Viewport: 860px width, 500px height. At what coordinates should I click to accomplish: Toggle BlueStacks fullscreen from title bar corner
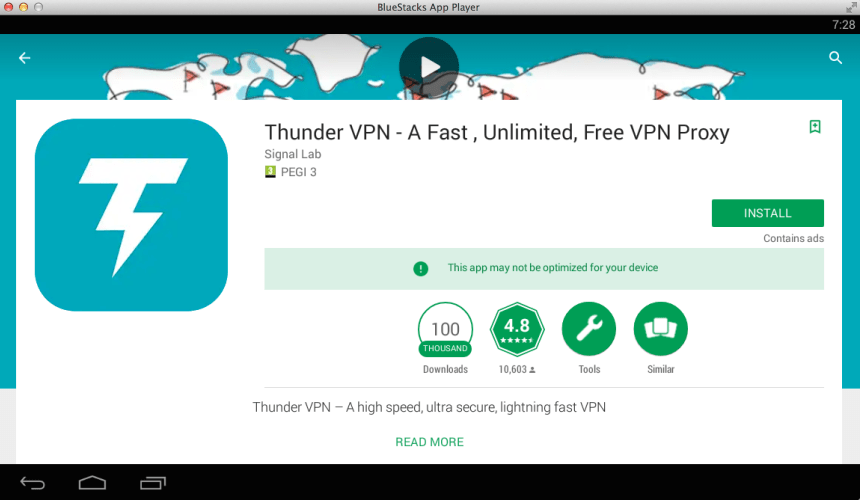pyautogui.click(x=851, y=7)
